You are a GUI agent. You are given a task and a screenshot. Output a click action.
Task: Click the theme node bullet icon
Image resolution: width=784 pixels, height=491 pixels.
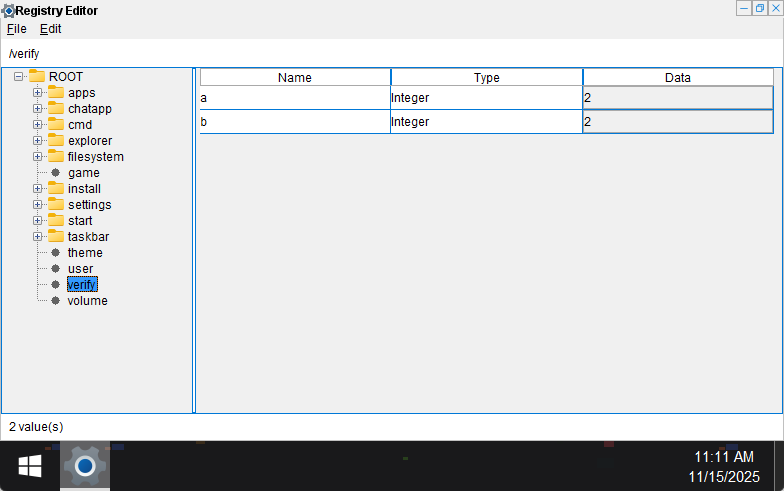click(x=55, y=253)
